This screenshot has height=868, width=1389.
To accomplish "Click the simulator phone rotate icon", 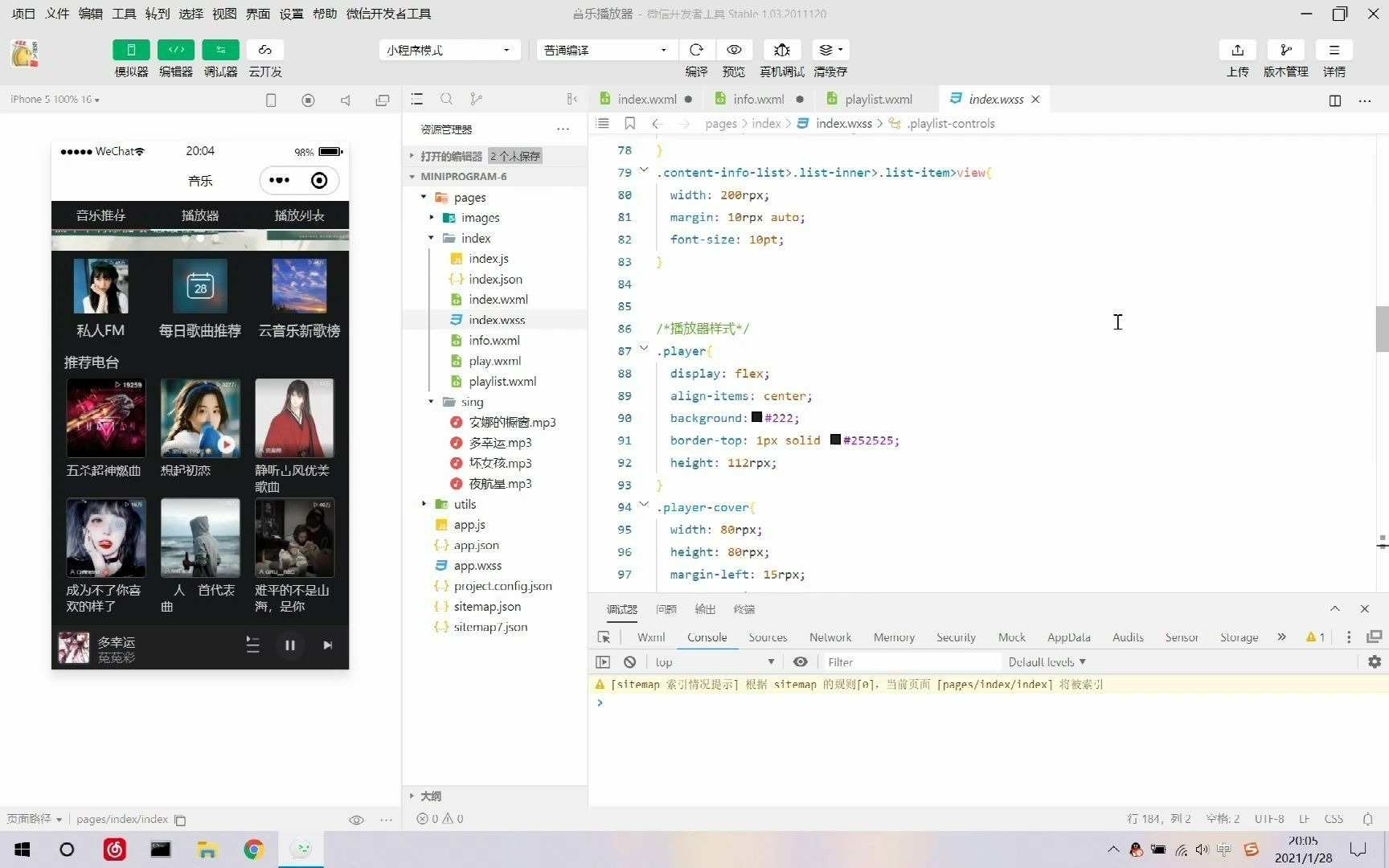I will coord(271,100).
